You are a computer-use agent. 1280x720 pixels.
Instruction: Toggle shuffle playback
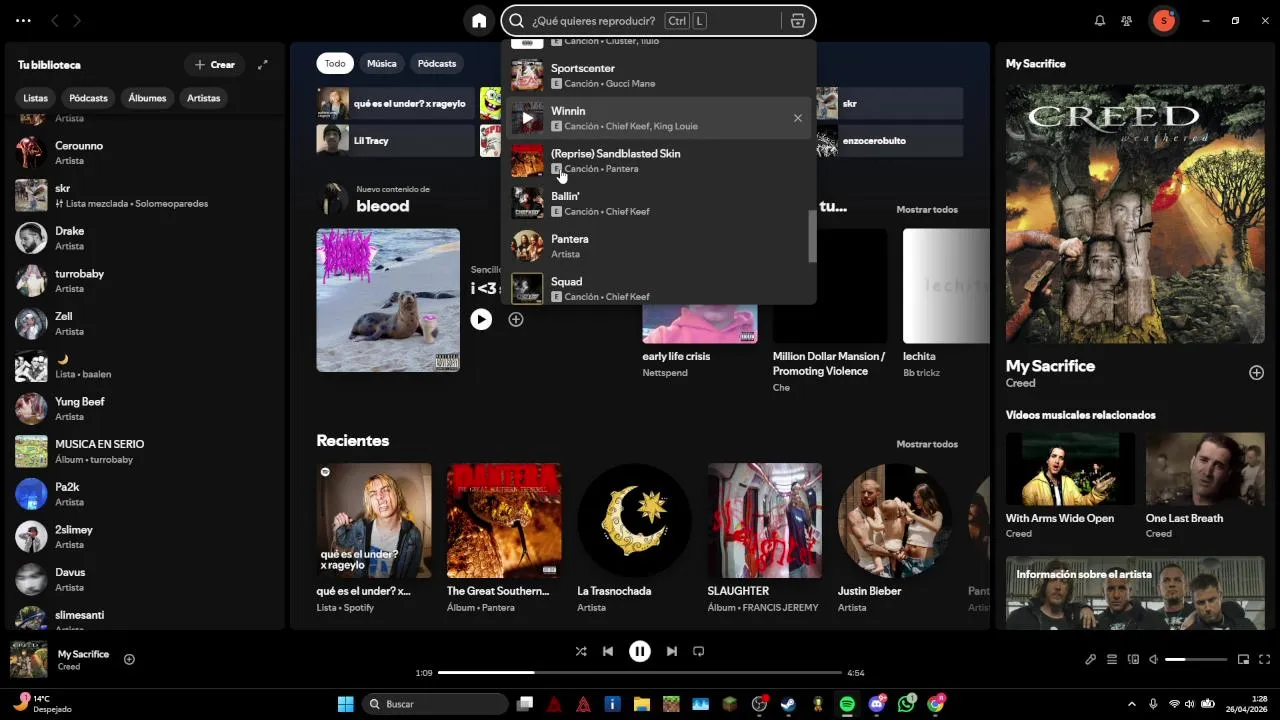point(581,651)
